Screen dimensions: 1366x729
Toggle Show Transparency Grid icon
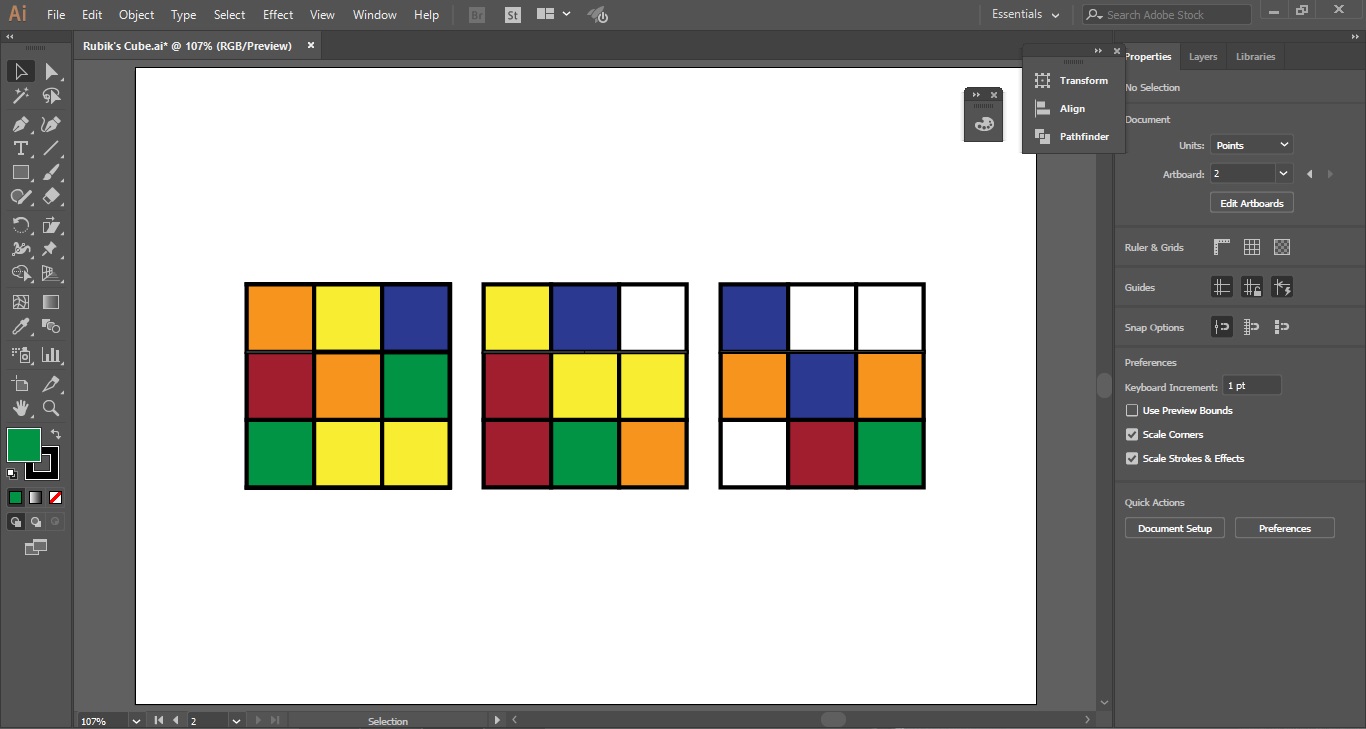1282,247
